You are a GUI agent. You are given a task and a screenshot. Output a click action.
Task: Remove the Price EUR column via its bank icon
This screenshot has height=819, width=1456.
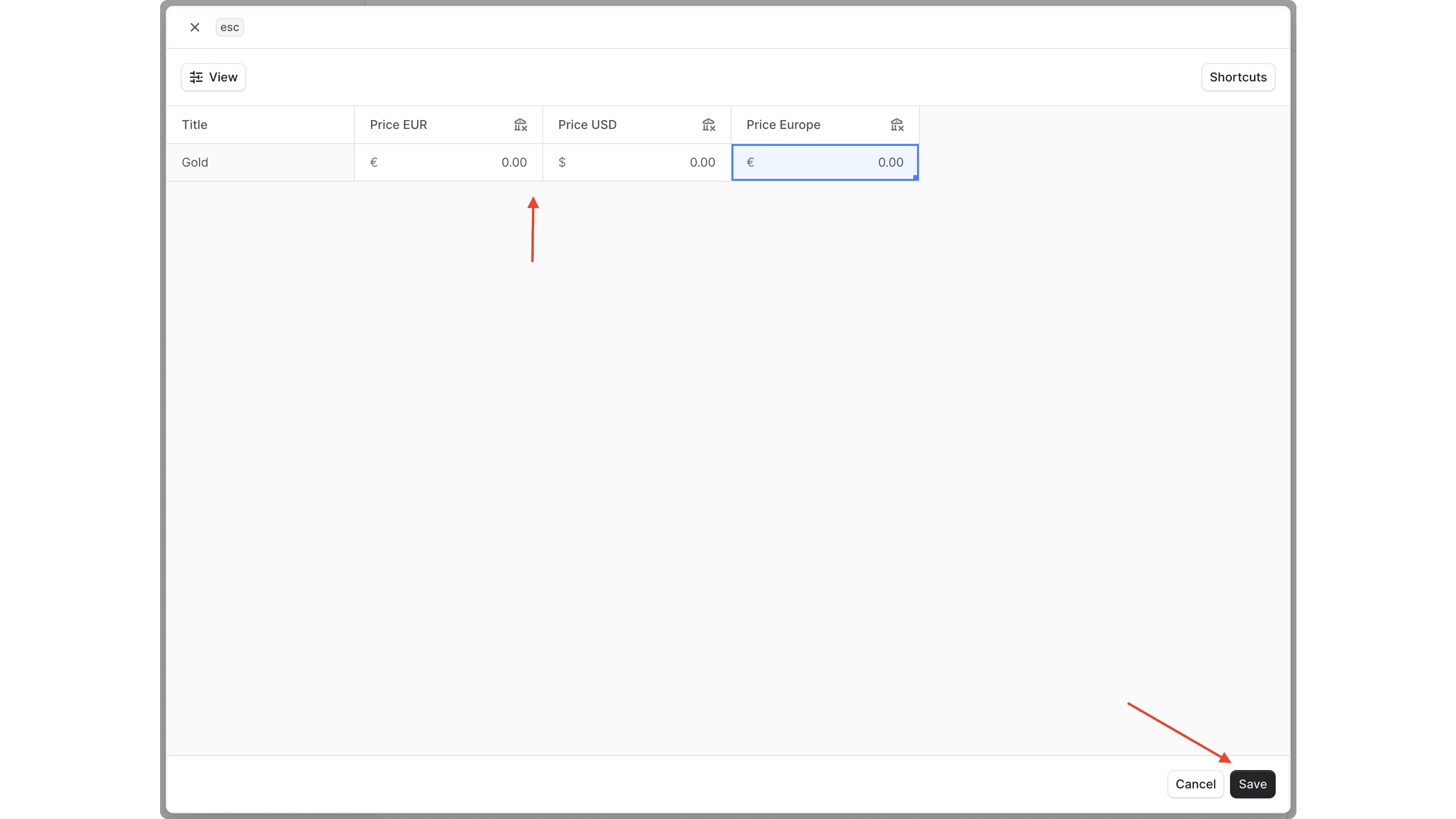pos(521,124)
